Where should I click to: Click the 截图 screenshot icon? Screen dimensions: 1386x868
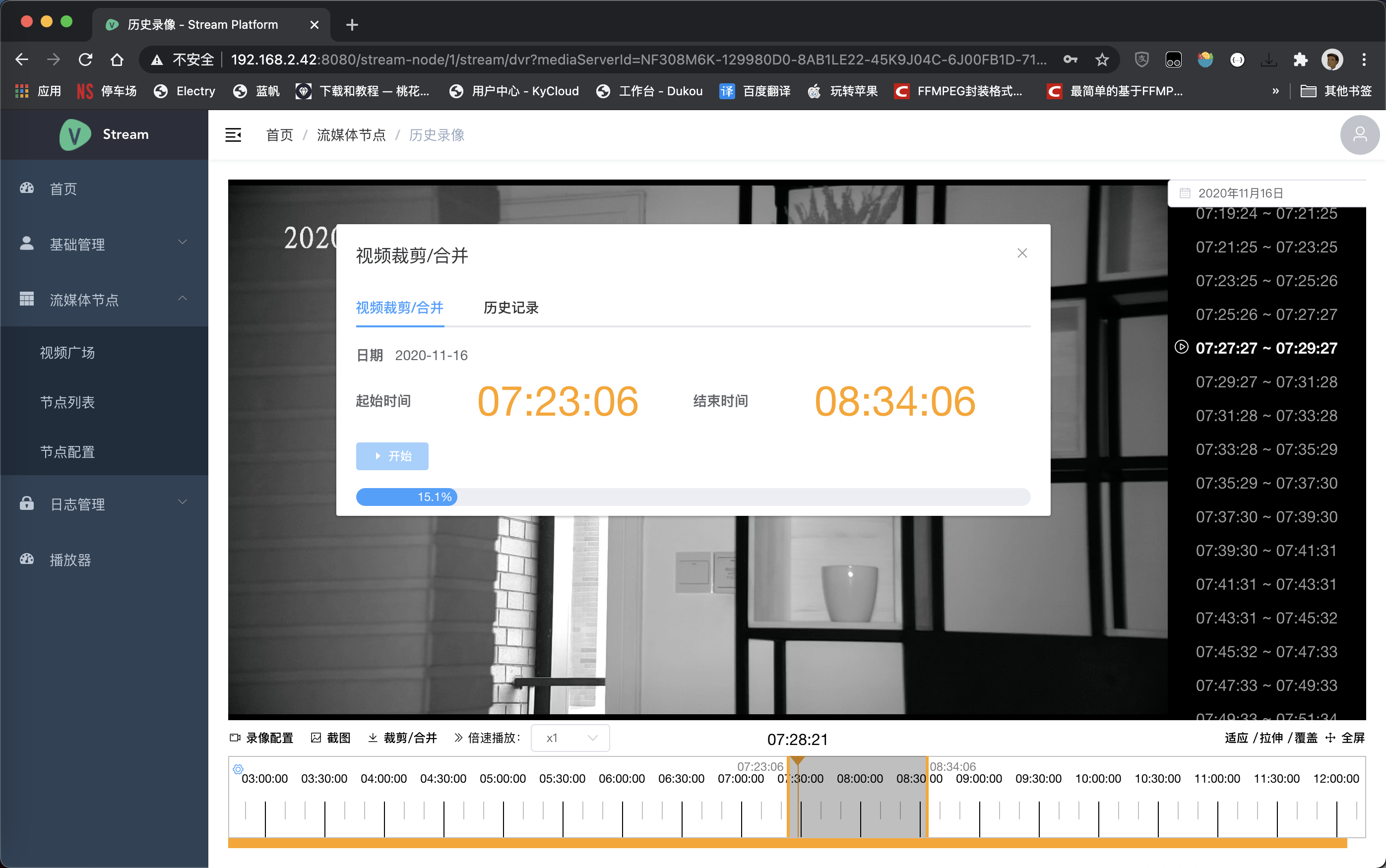(316, 738)
